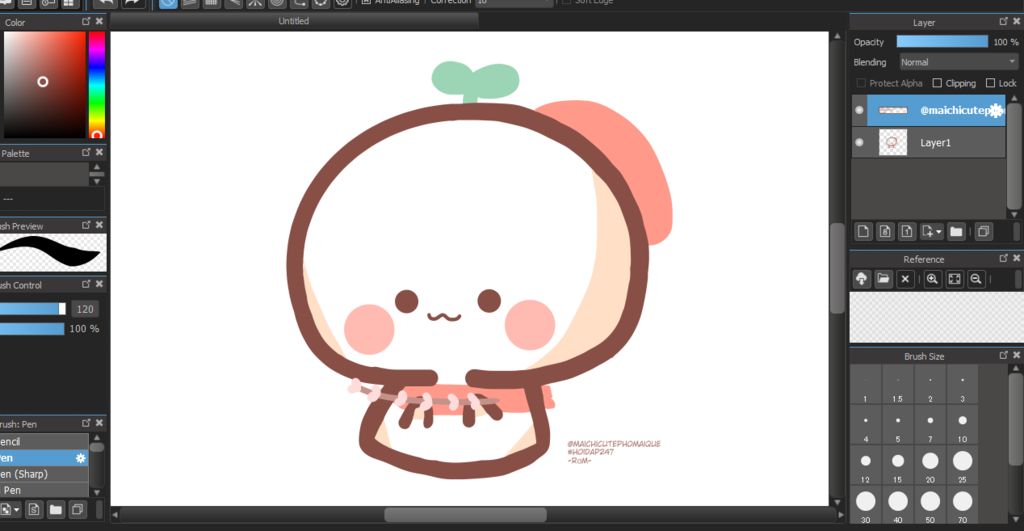Undock the Palette panel
Screen dimensions: 1024x531
(x=86, y=152)
